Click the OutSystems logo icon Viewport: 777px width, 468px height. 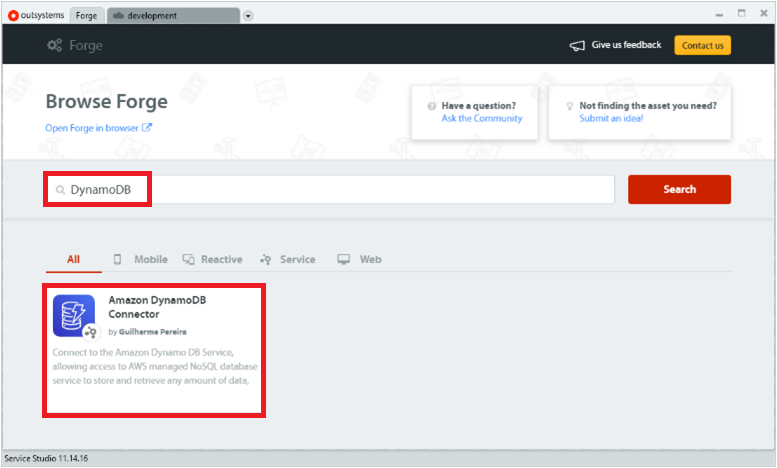pos(13,15)
